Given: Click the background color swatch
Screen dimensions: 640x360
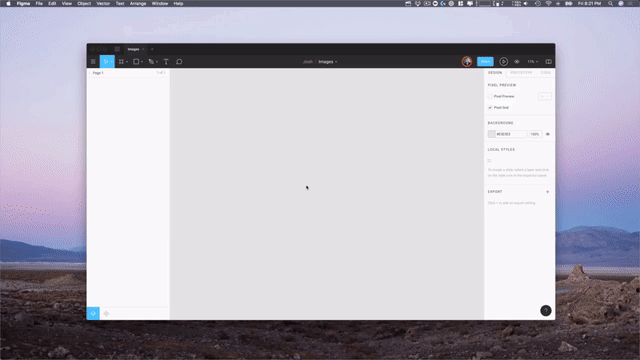Looking at the screenshot, I should coord(491,134).
